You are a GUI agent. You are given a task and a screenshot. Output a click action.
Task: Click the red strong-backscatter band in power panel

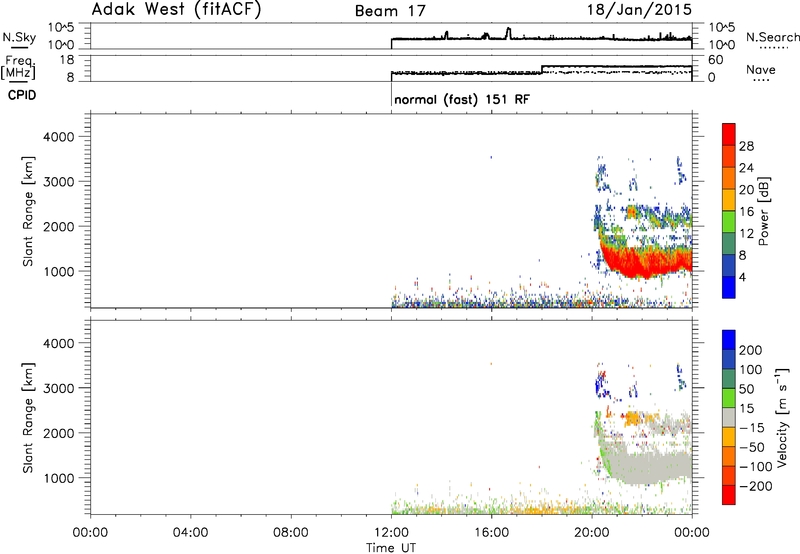pyautogui.click(x=645, y=262)
